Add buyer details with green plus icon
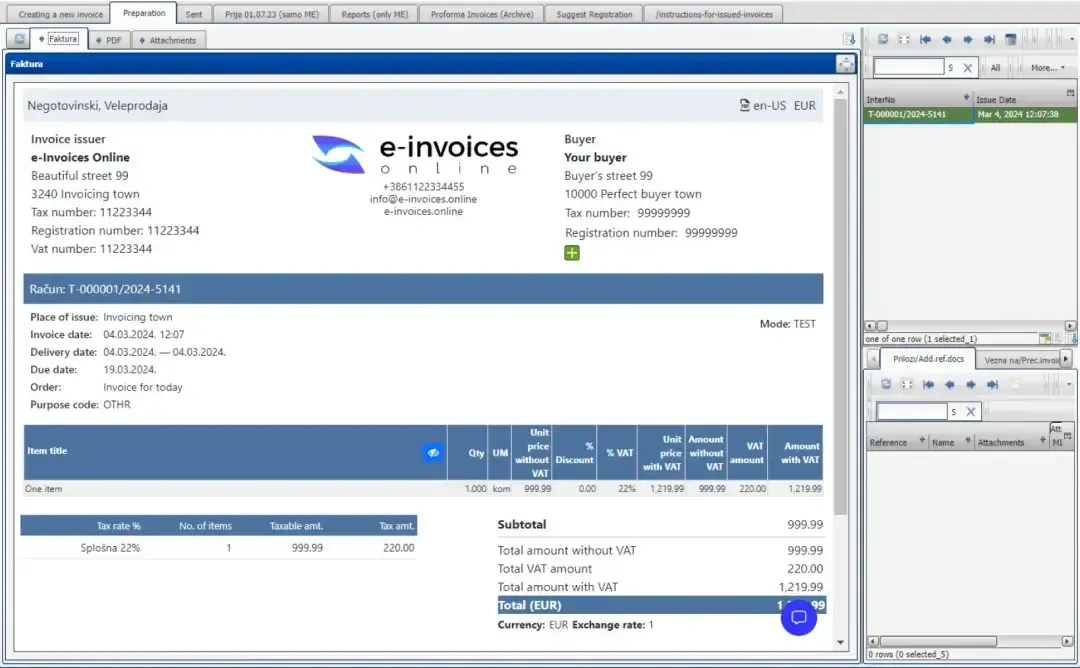The height and width of the screenshot is (668, 1080). click(x=571, y=254)
